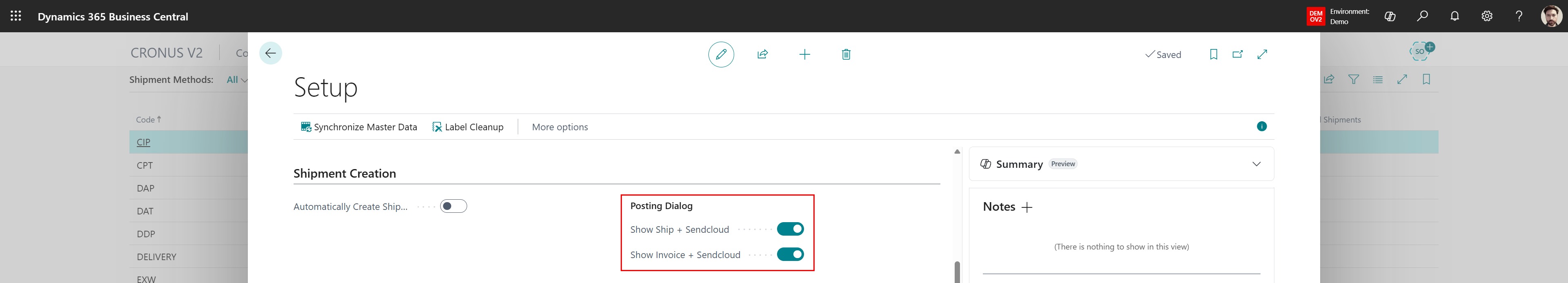
Task: Open Setup page in new window
Action: point(1238,54)
